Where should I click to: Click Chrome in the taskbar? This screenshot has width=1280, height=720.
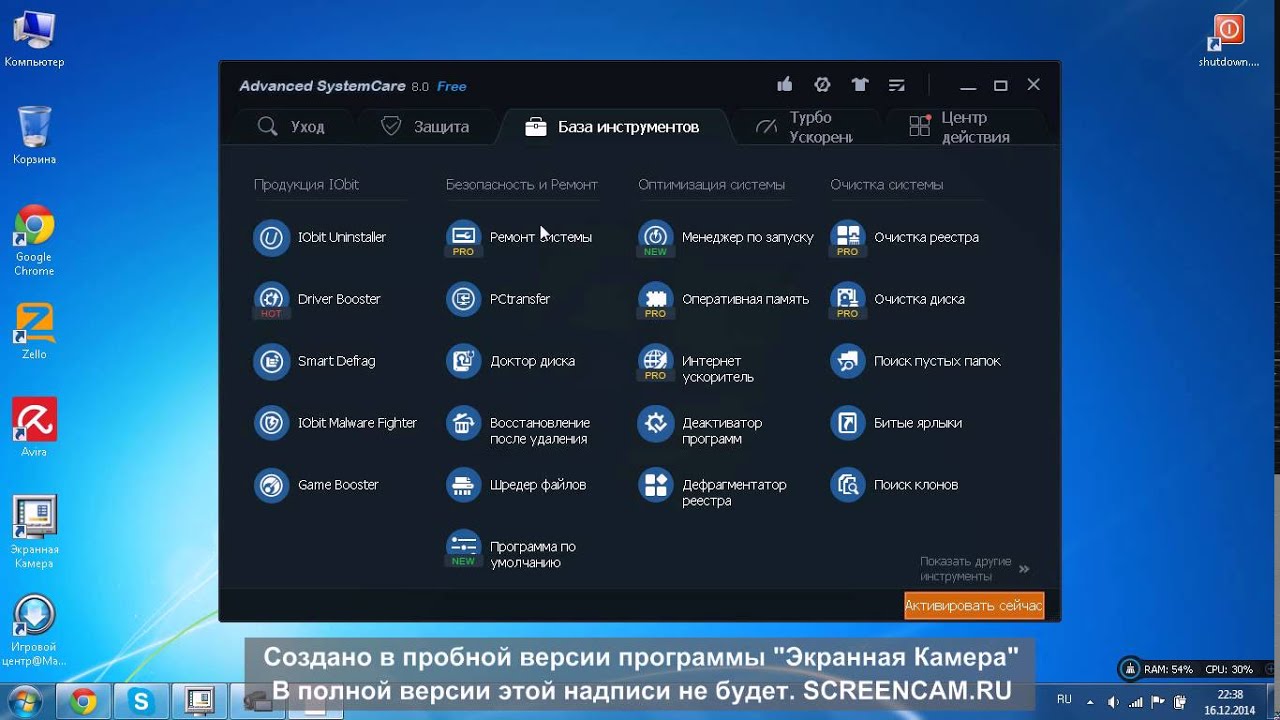[83, 702]
